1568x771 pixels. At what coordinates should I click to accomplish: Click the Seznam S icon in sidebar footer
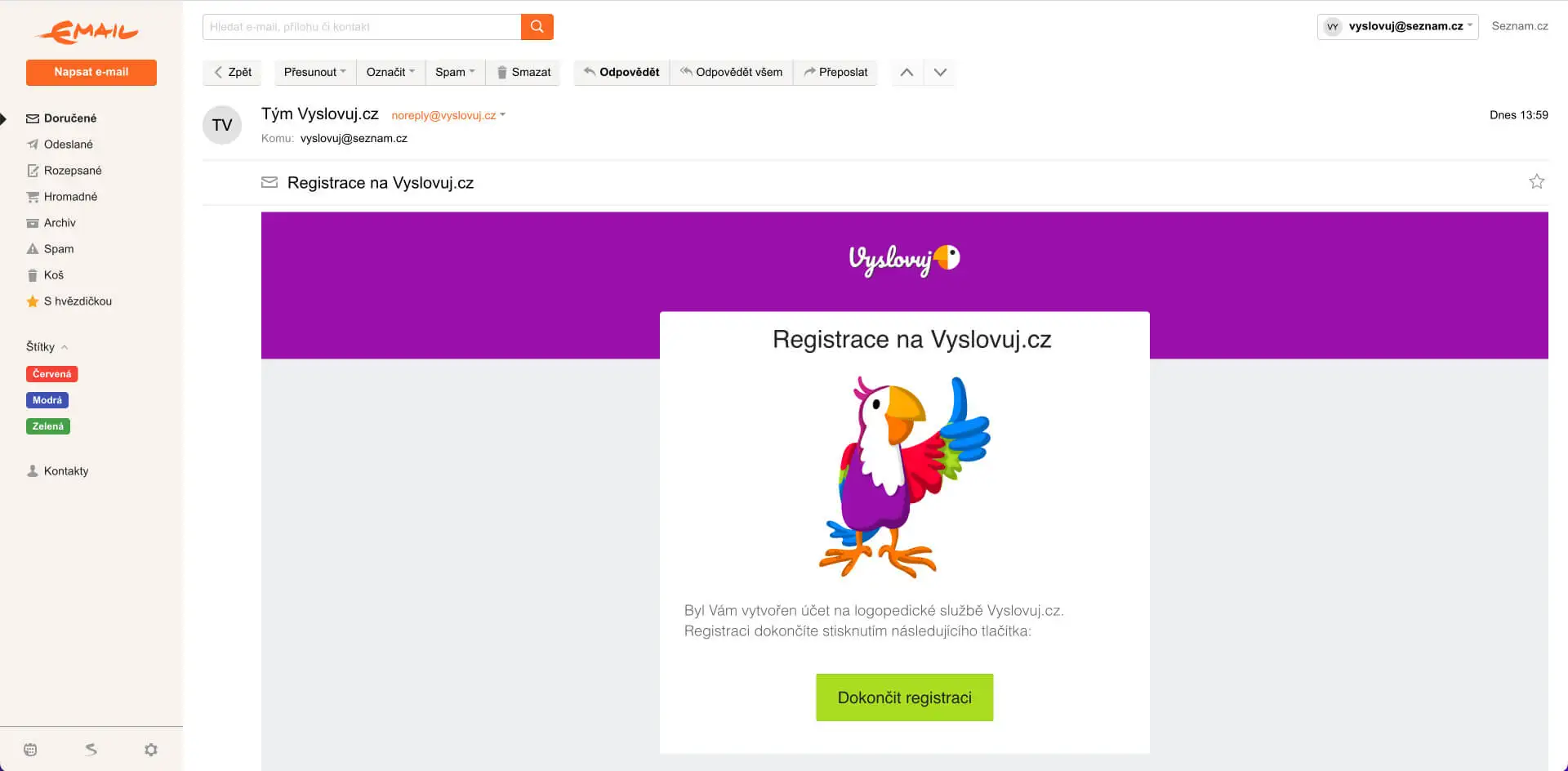(91, 749)
